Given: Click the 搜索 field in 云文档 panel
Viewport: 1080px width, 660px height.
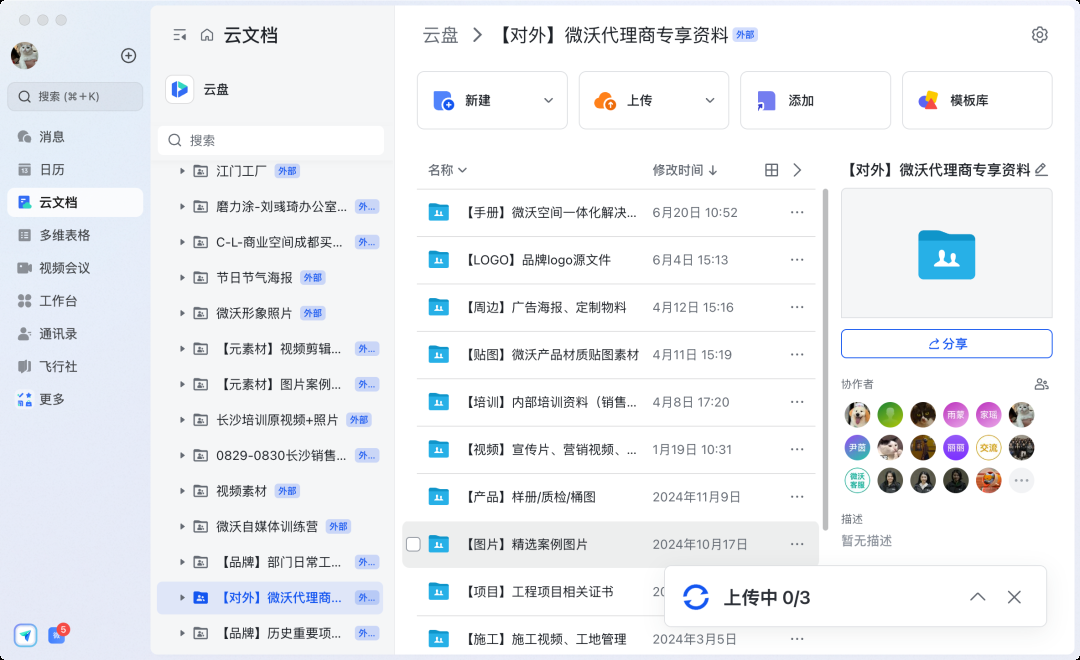Looking at the screenshot, I should (271, 141).
